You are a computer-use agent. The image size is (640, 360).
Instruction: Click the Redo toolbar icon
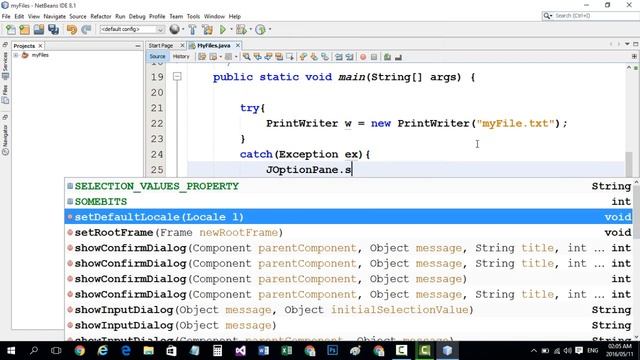point(86,29)
